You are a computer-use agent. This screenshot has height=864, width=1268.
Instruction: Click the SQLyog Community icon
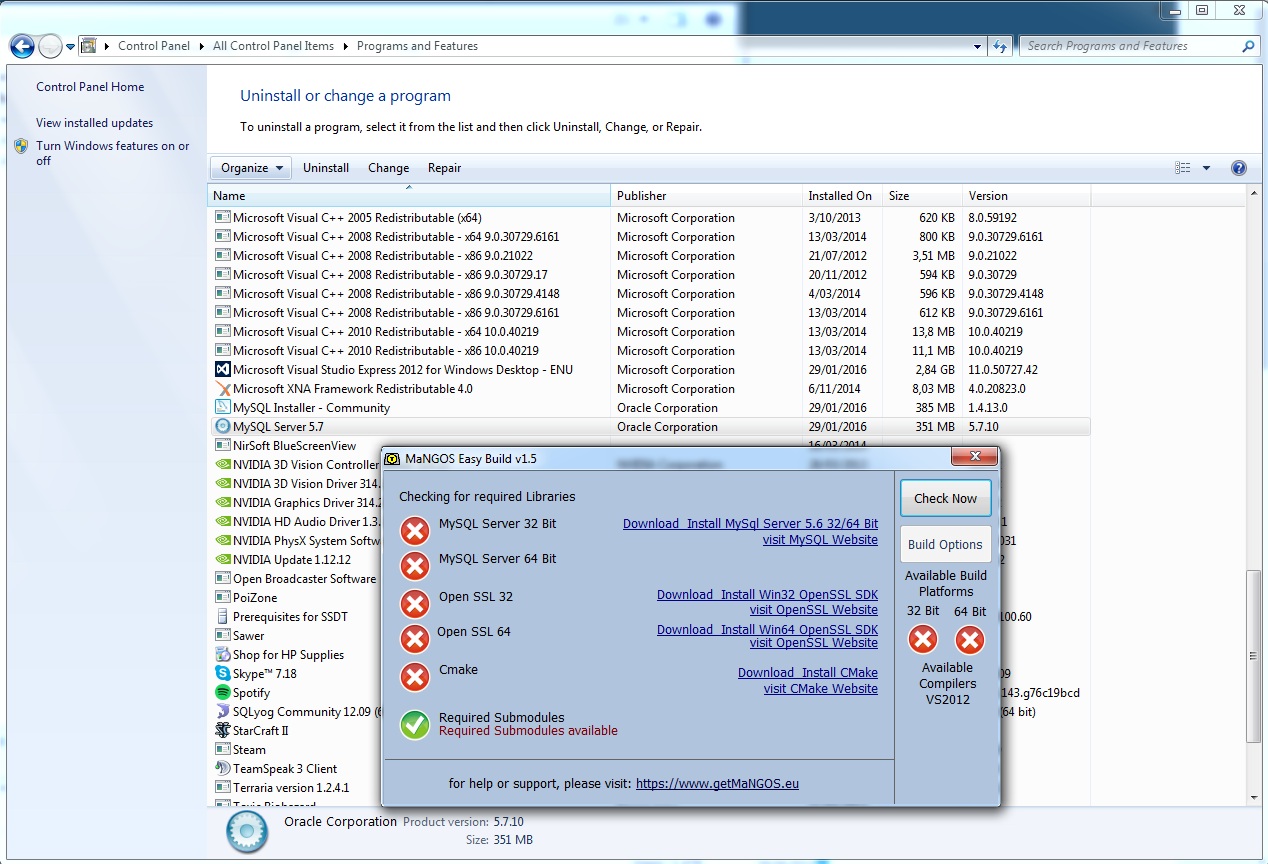click(223, 712)
